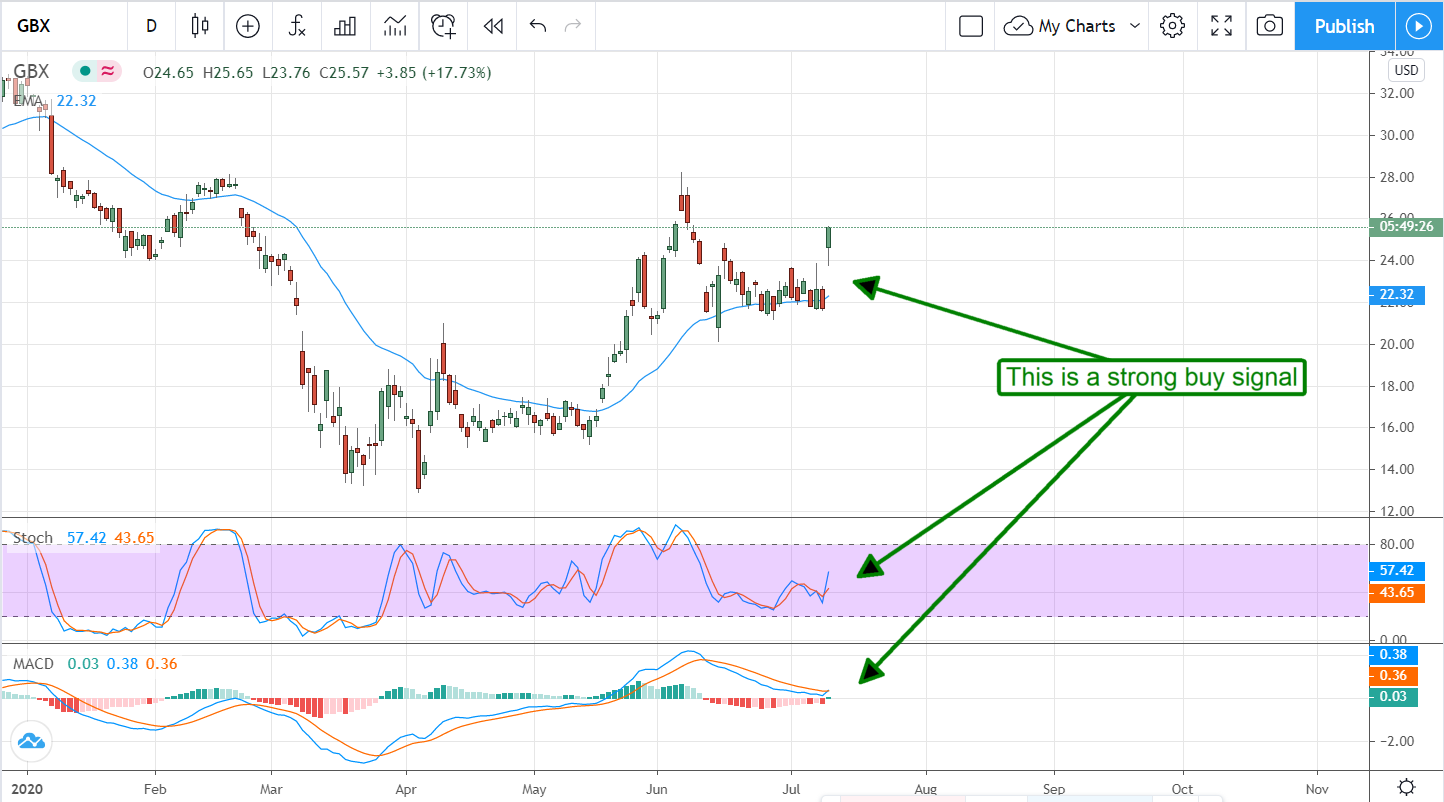1444x802 pixels.
Task: Open the indicator templates icon
Action: click(394, 26)
